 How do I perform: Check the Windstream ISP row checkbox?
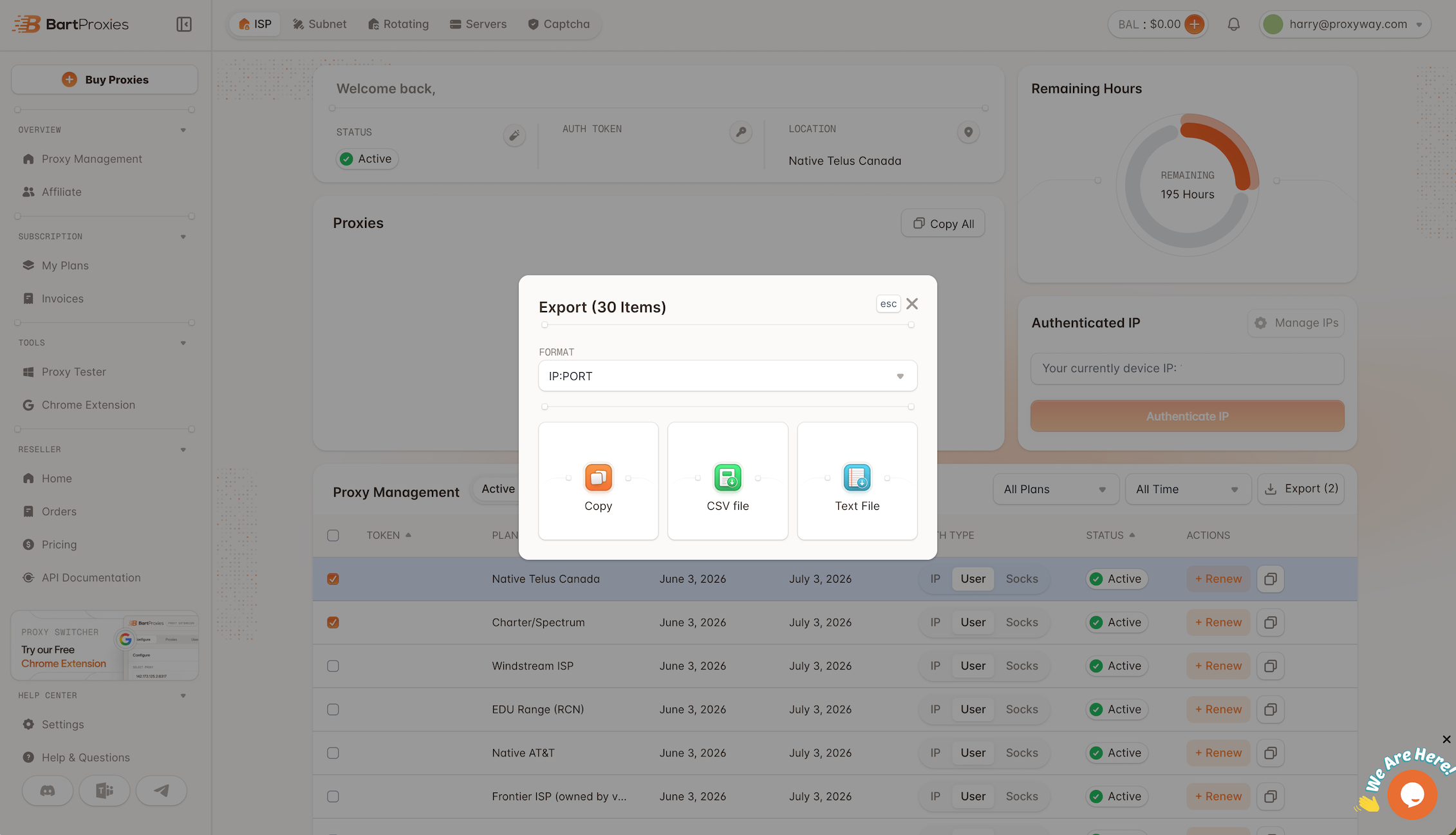333,666
